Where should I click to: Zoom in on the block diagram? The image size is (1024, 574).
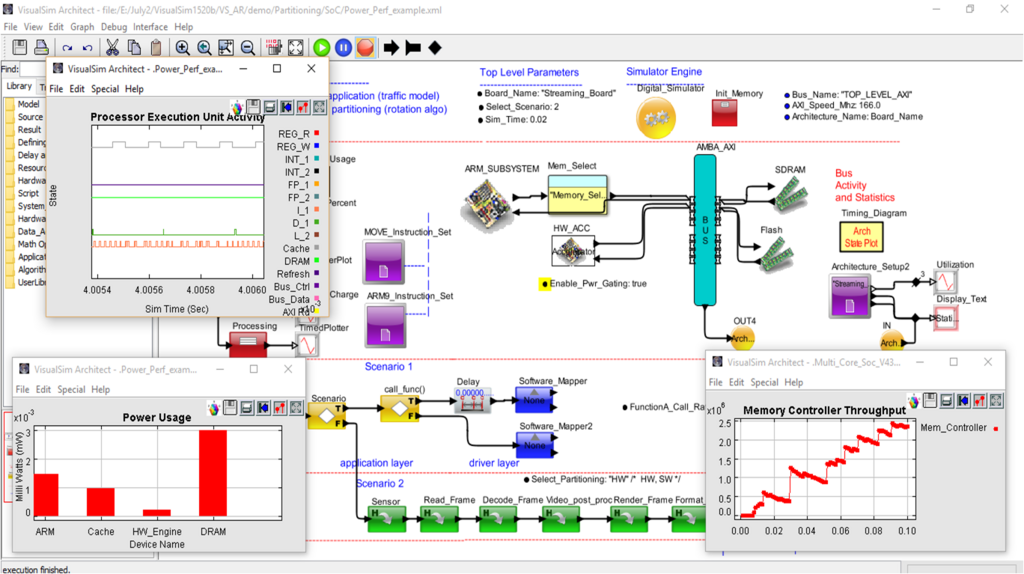tap(182, 47)
